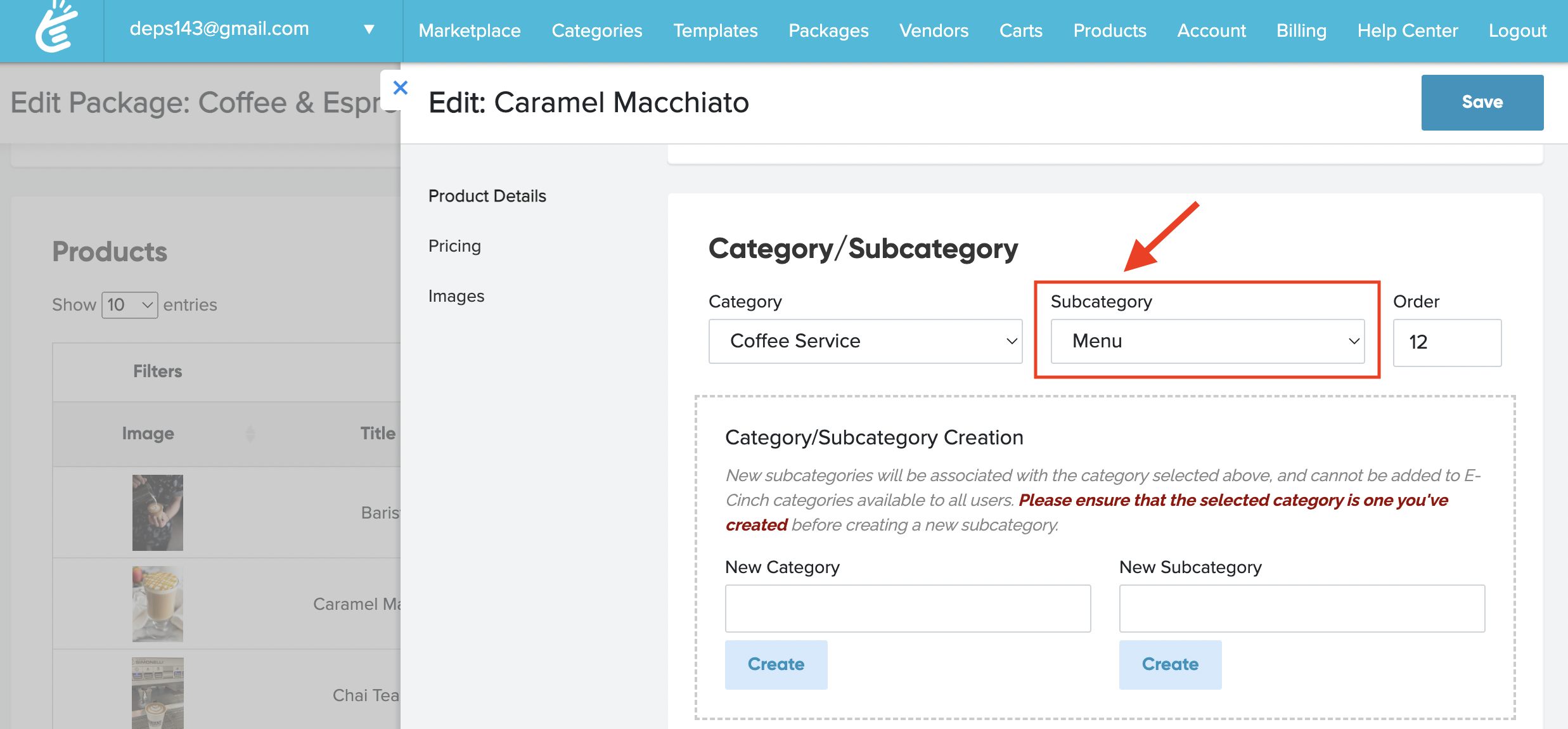Switch to the Images section
Image resolution: width=1568 pixels, height=729 pixels.
pos(456,296)
